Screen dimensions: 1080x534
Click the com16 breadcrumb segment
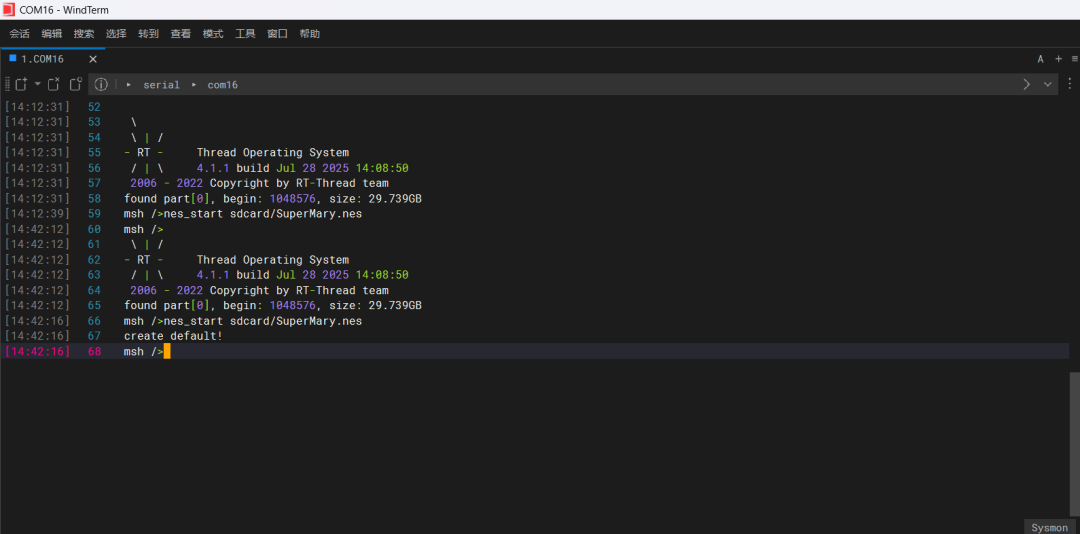[222, 85]
